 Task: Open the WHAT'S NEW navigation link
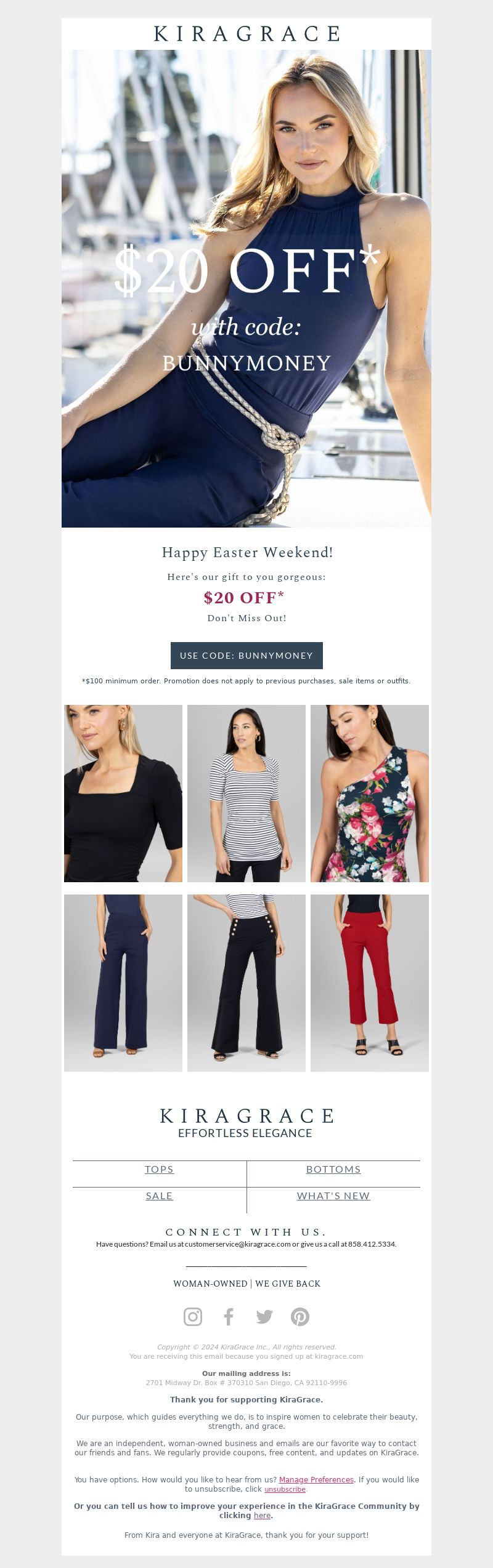coord(333,1196)
